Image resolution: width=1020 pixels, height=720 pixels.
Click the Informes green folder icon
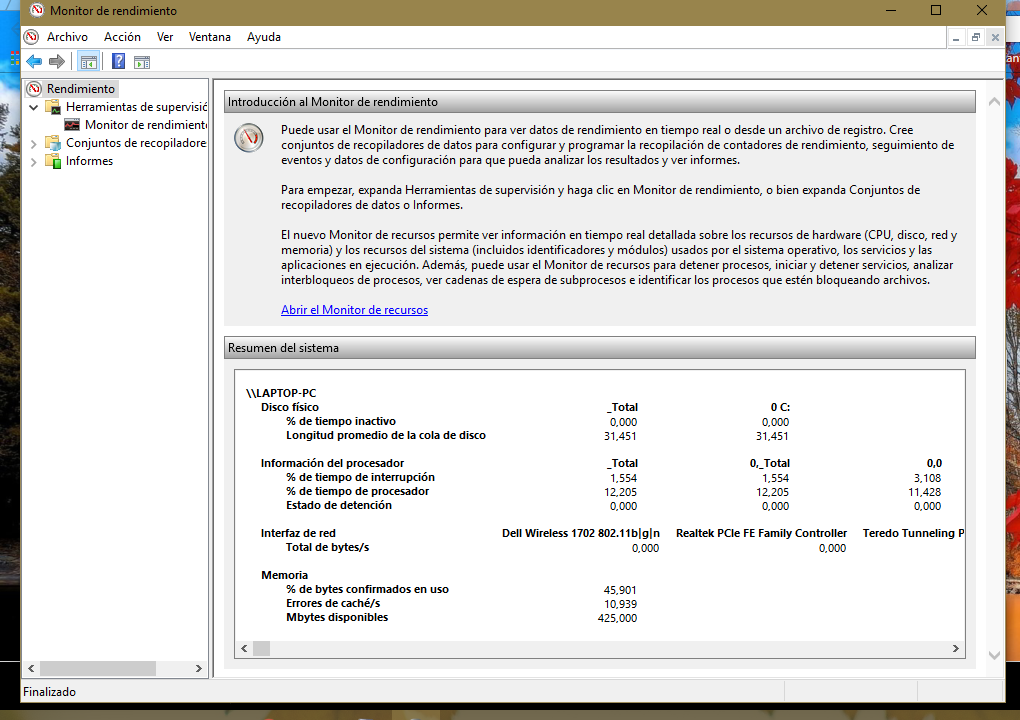click(53, 161)
